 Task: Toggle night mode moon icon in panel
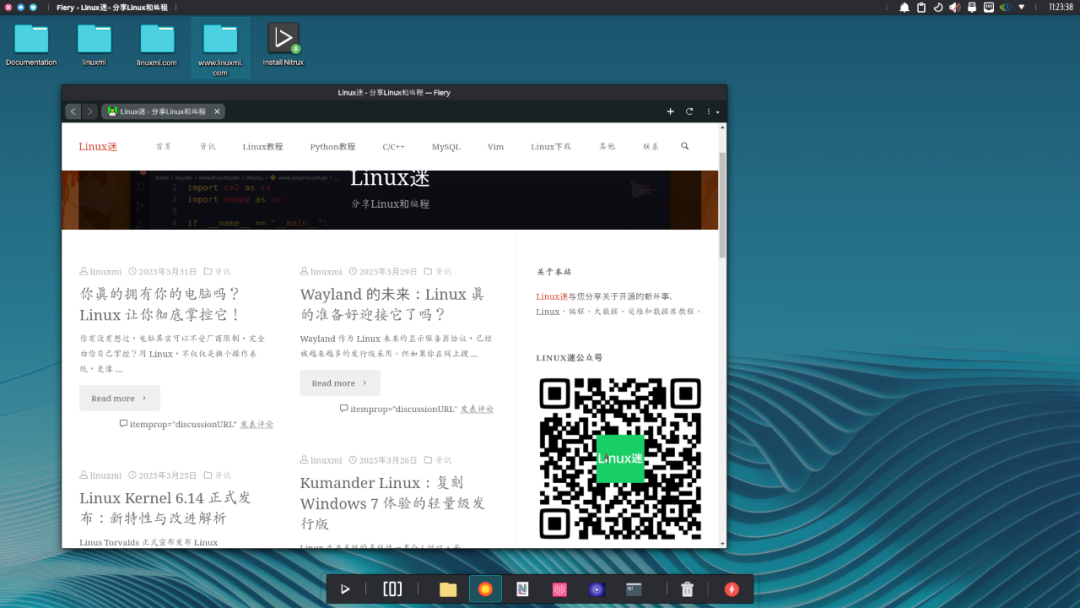938,8
